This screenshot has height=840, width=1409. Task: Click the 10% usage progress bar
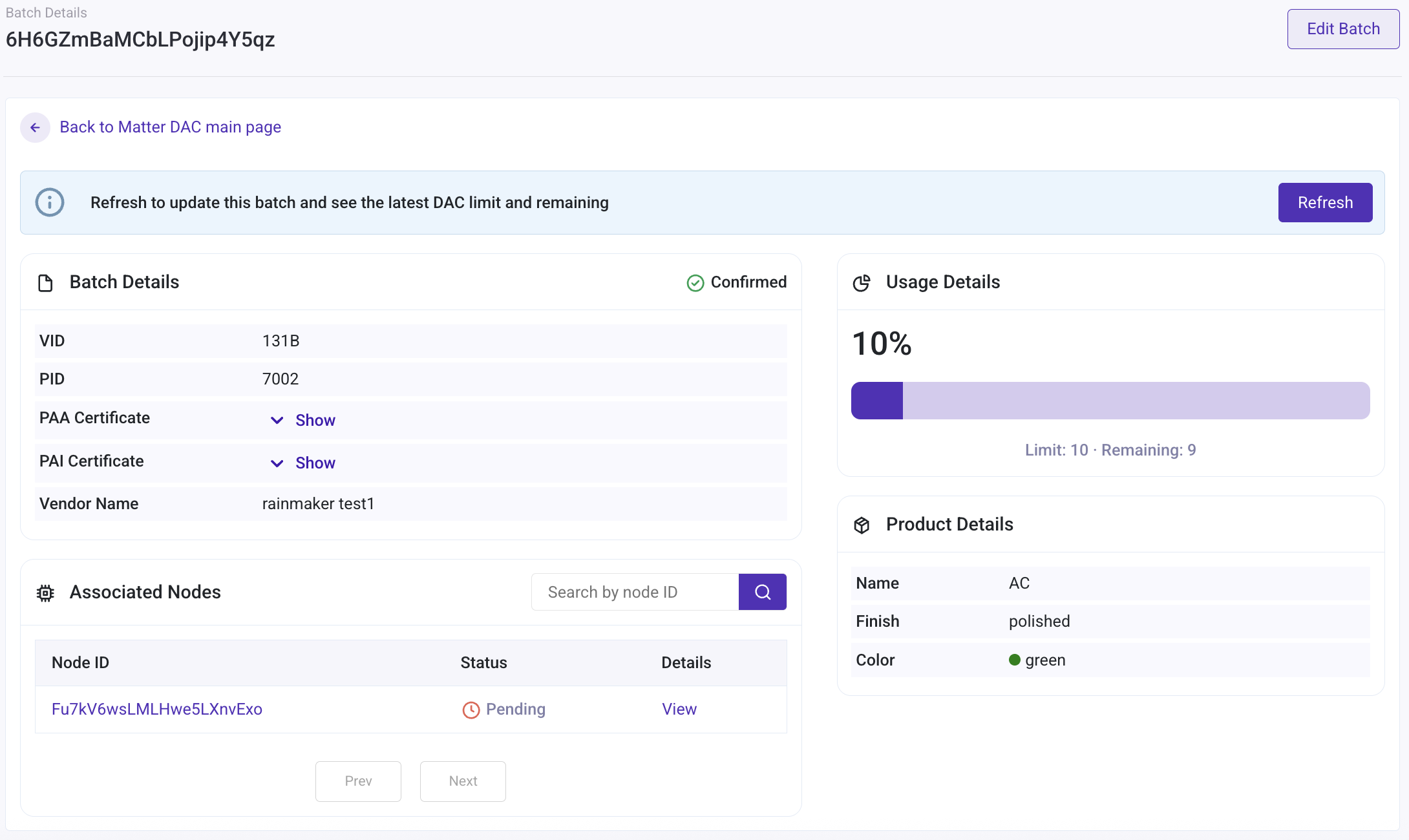tap(1110, 401)
